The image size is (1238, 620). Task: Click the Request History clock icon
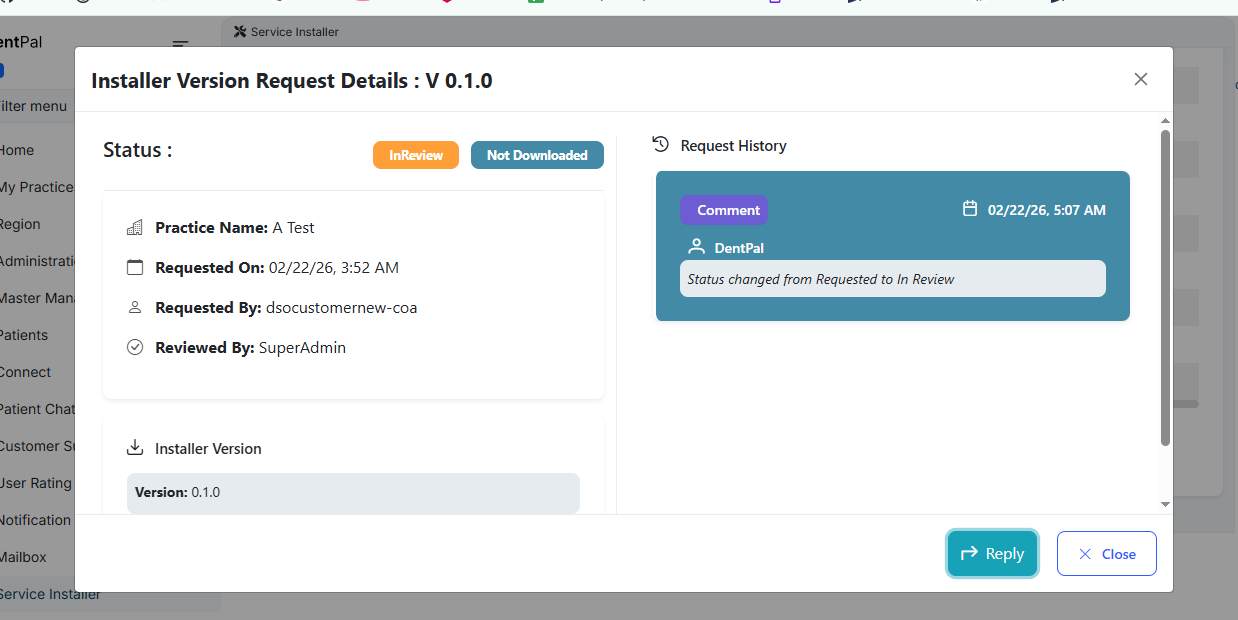[x=660, y=145]
